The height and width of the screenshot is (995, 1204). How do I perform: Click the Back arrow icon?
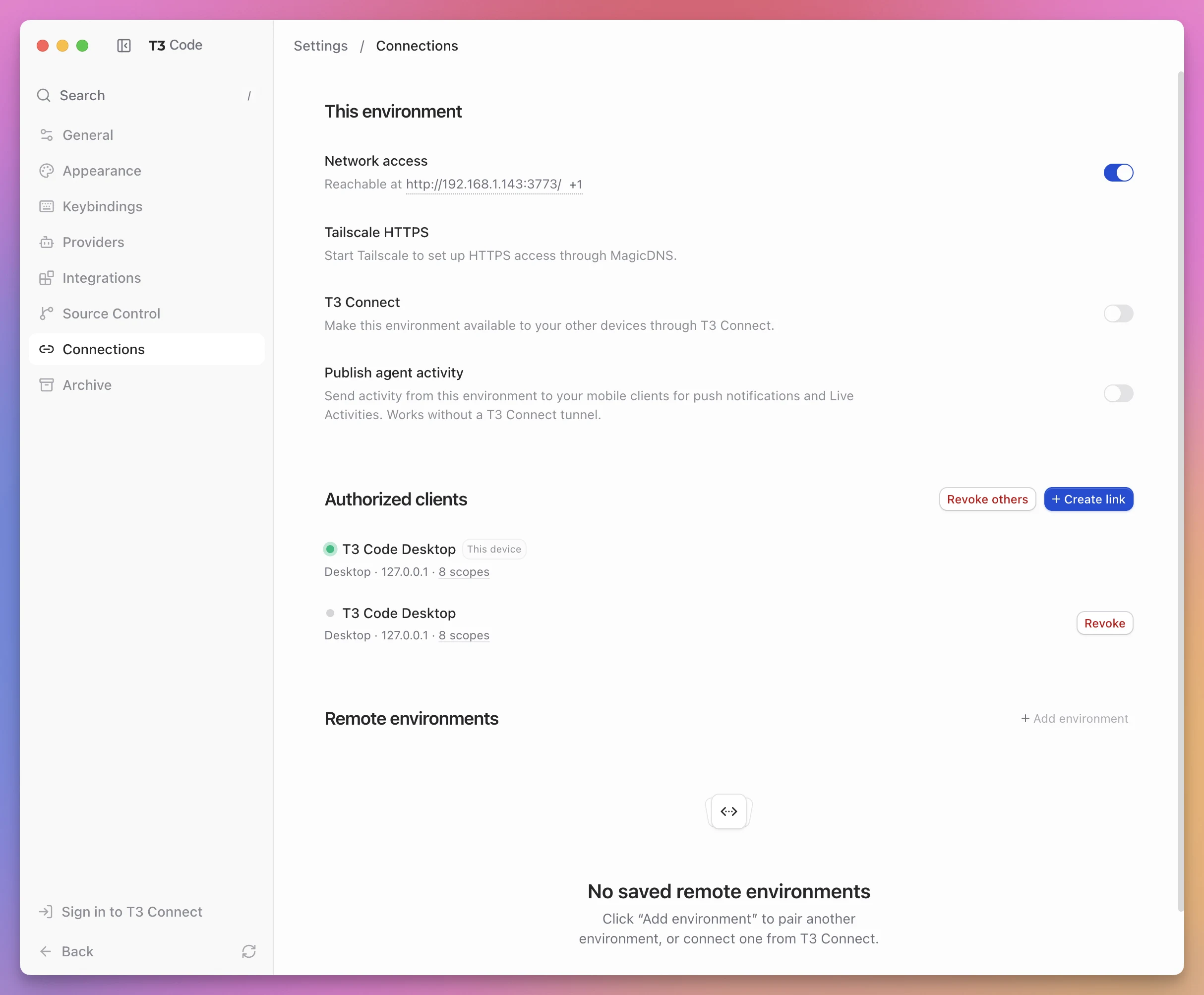[45, 951]
